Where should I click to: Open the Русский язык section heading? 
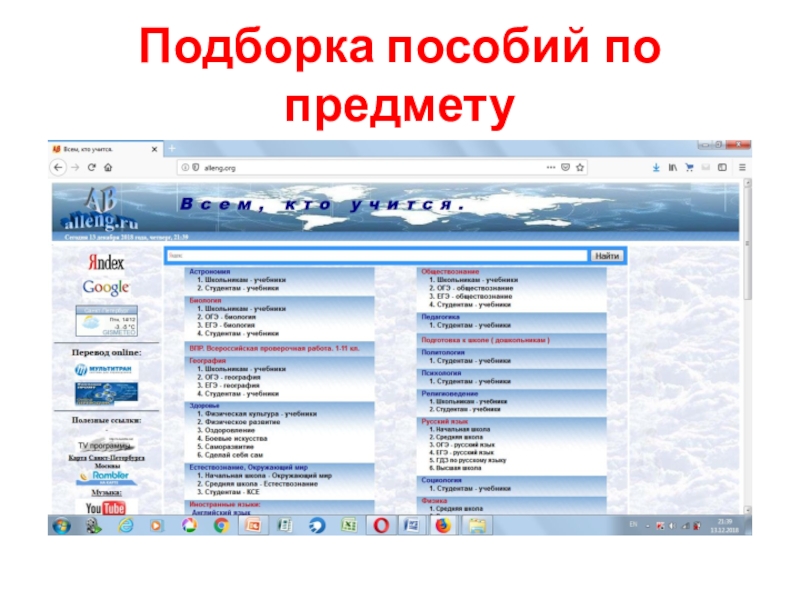[445, 421]
